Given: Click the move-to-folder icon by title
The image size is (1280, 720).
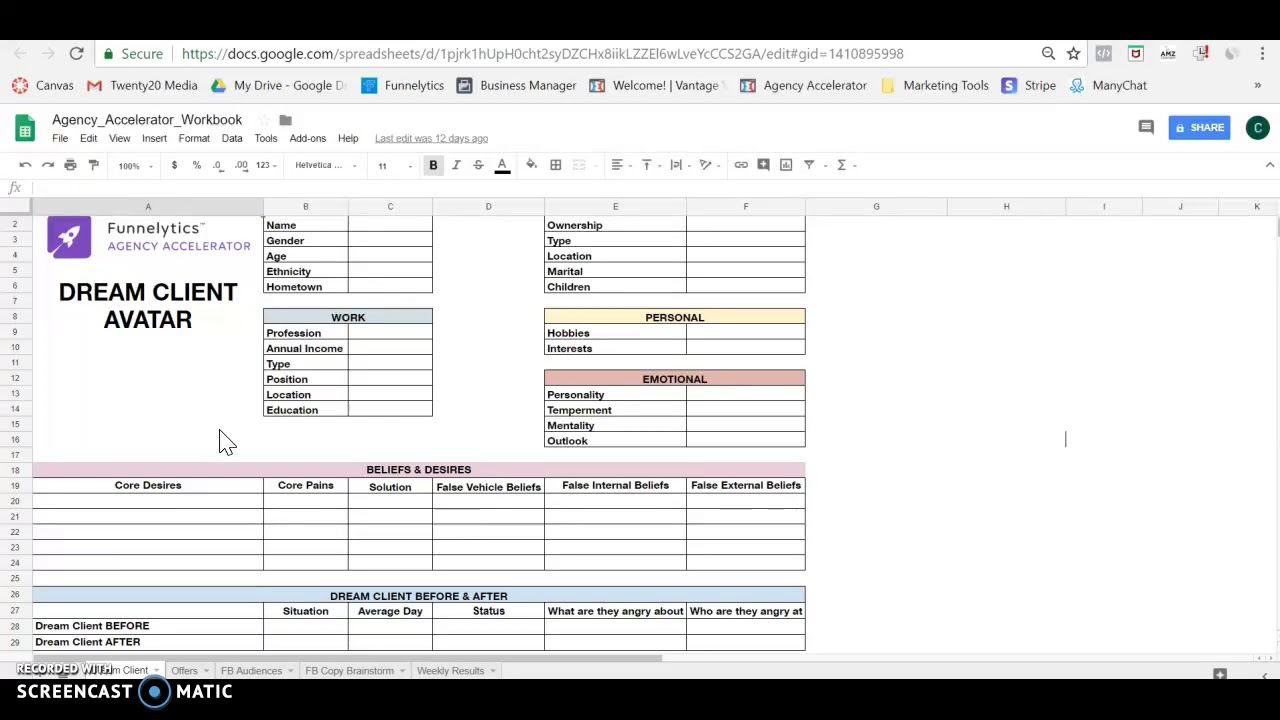Looking at the screenshot, I should pyautogui.click(x=285, y=120).
